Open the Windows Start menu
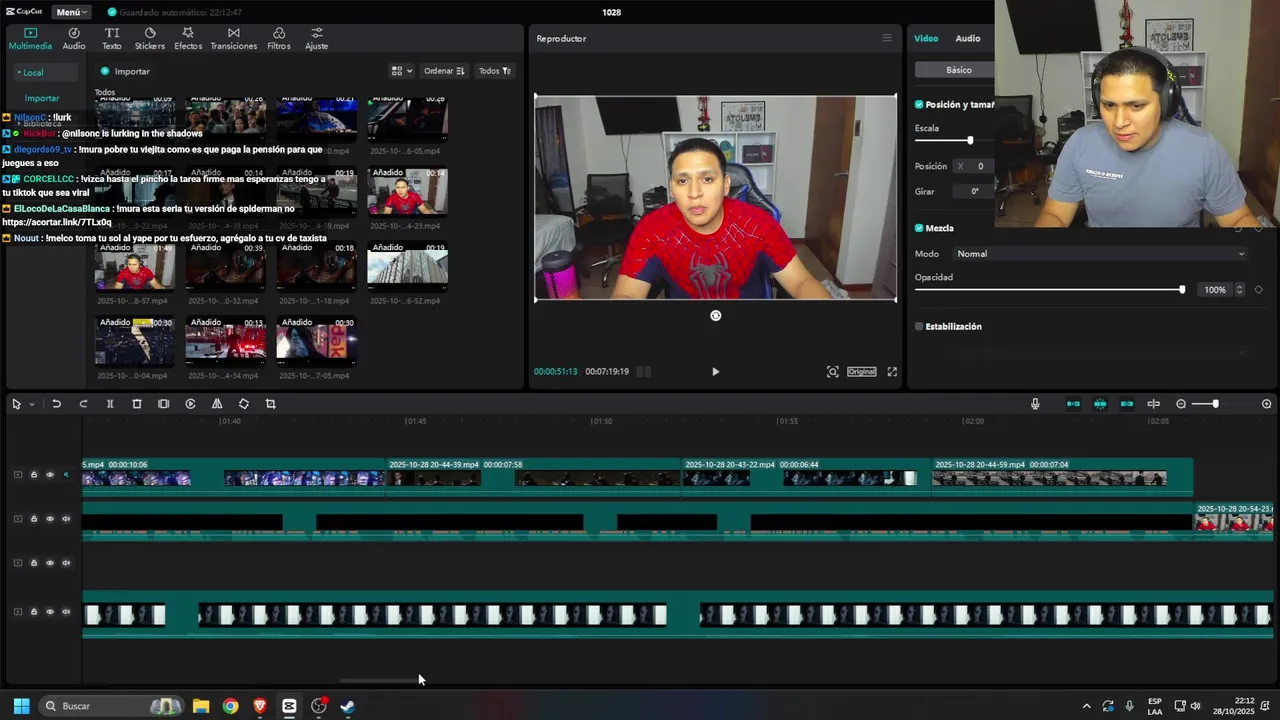The width and height of the screenshot is (1280, 720). coord(21,706)
